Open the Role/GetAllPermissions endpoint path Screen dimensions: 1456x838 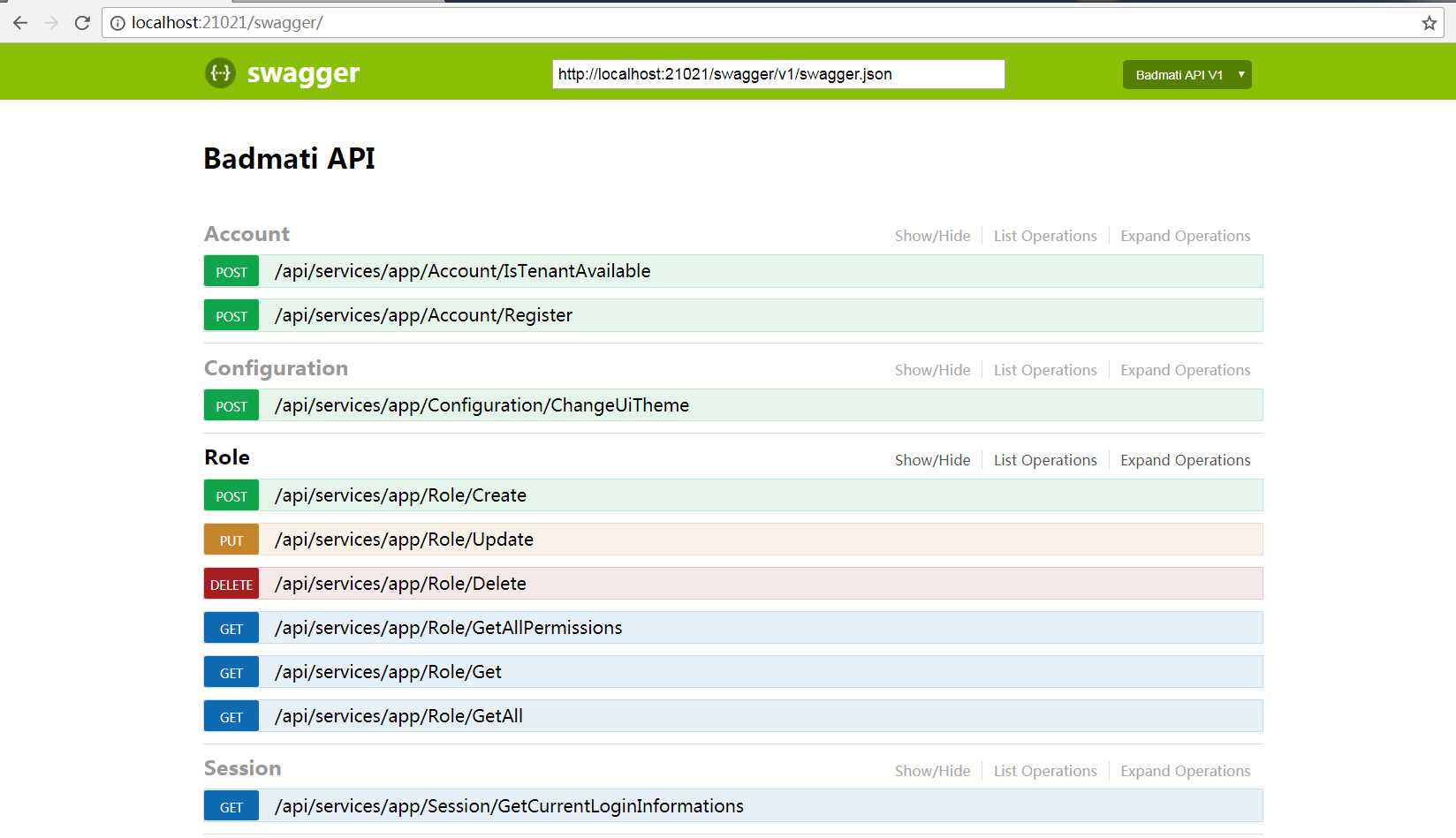click(x=448, y=628)
